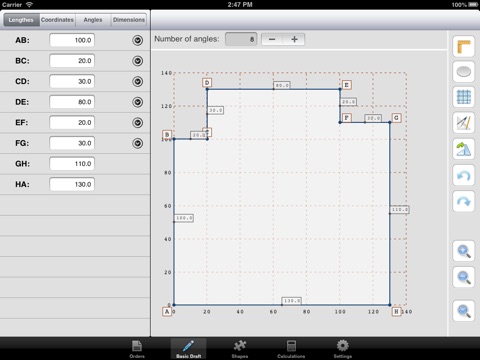Select vertex A on the drawing

point(167,311)
